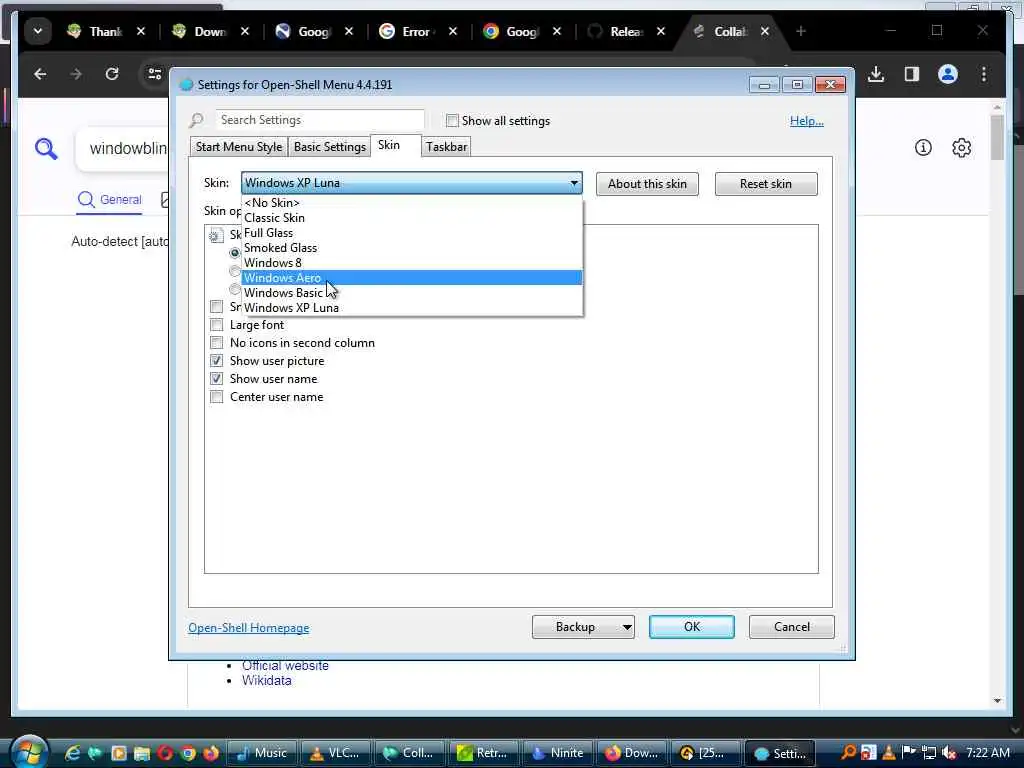The width and height of the screenshot is (1024, 768).
Task: Switch to the Releas Chrome tab
Action: tap(626, 31)
